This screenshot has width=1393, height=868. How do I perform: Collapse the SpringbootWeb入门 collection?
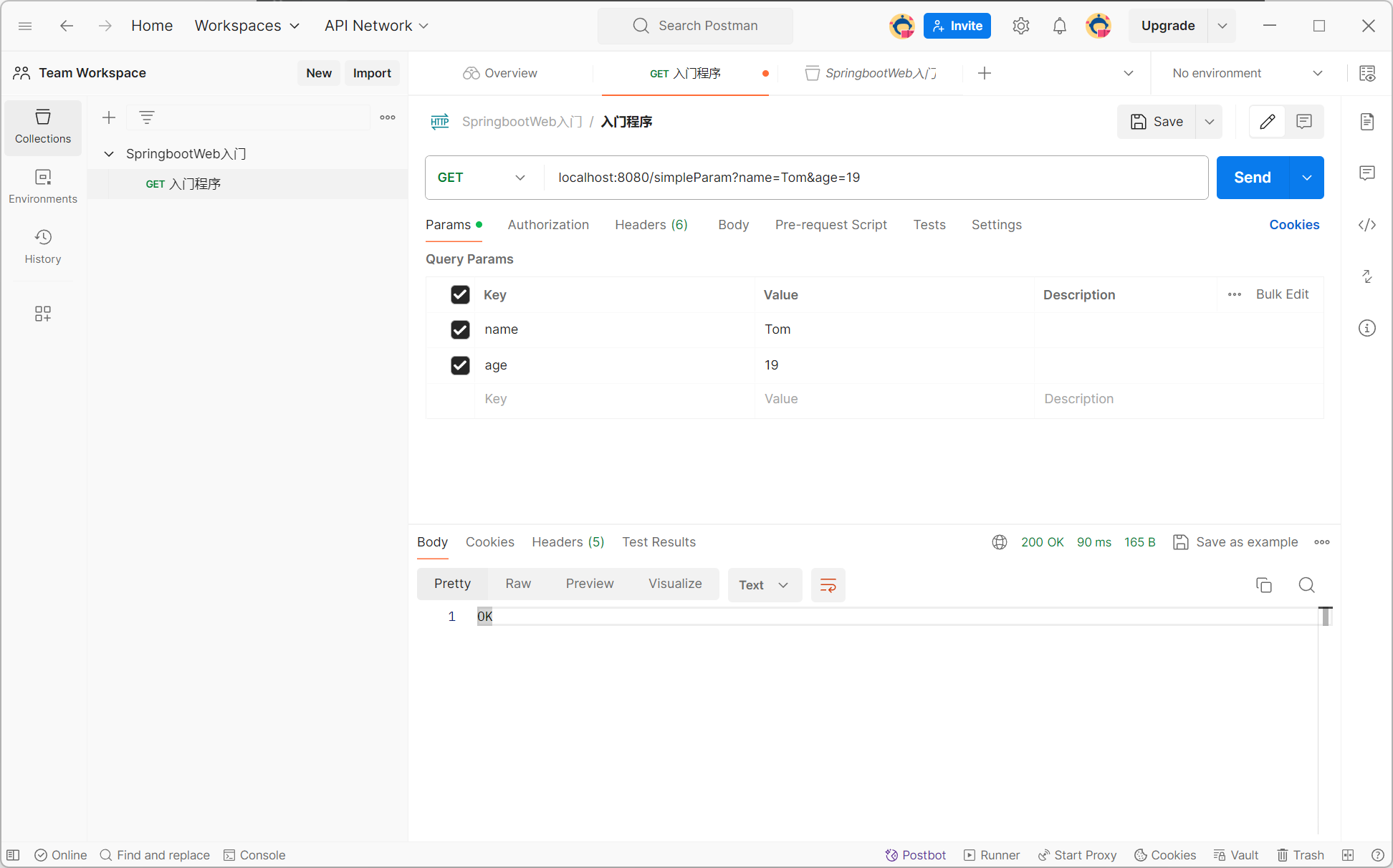coord(109,154)
